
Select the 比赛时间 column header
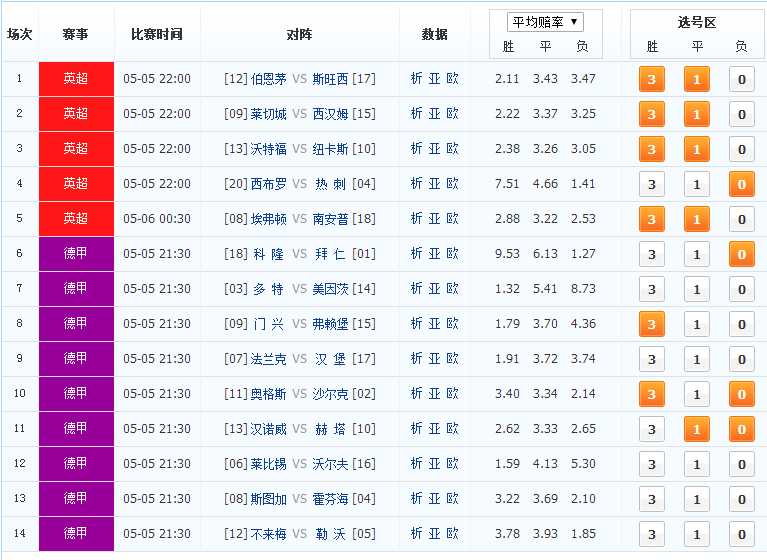(157, 34)
